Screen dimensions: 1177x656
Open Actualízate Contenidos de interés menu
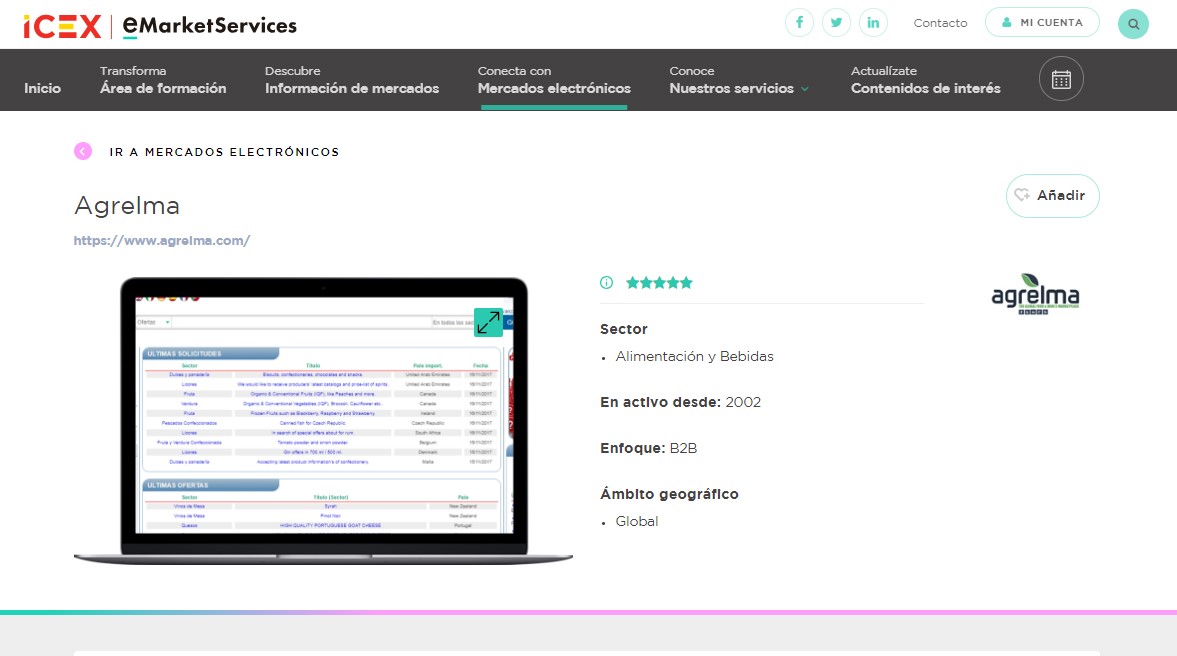pos(926,80)
